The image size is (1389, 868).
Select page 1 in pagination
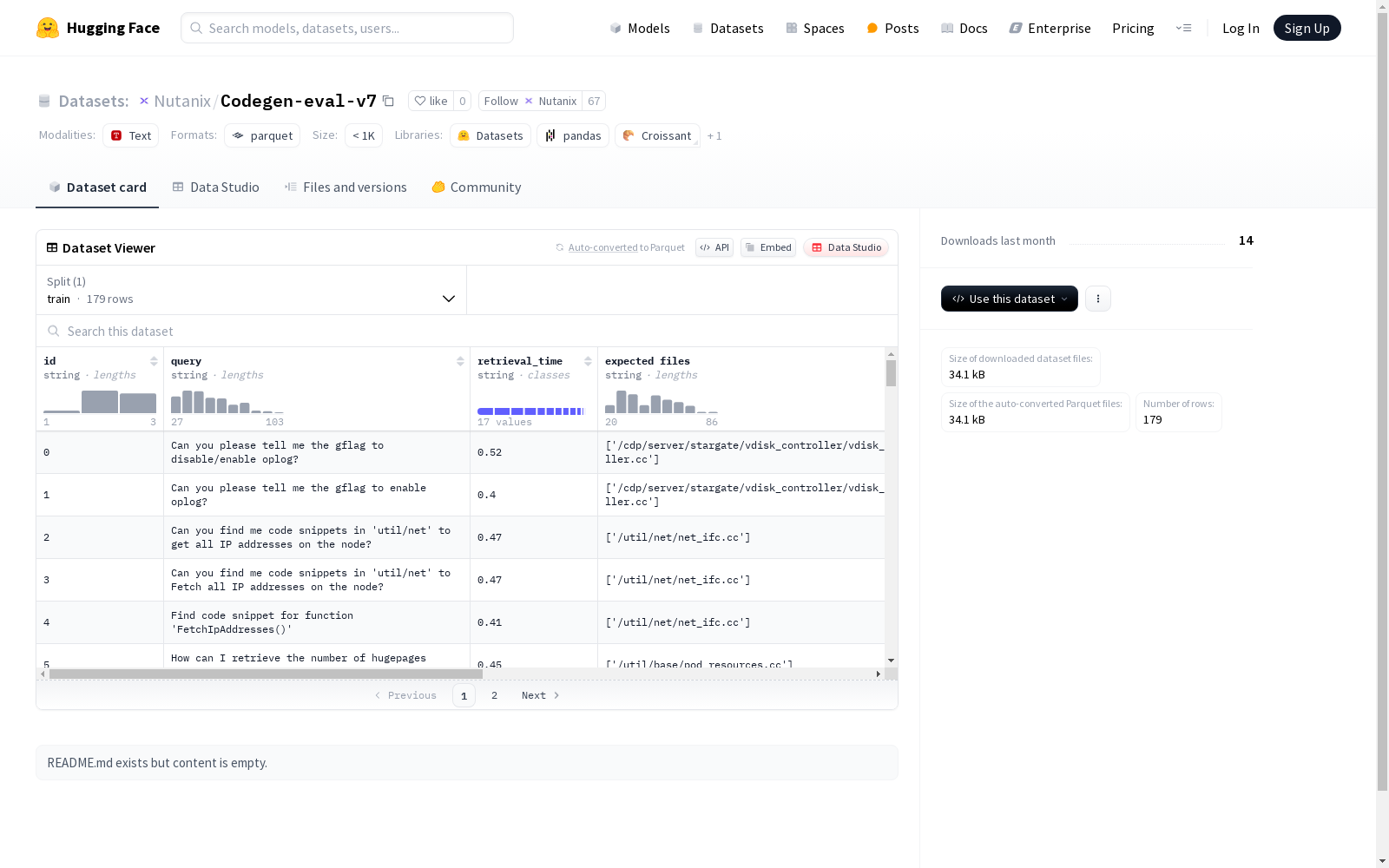(464, 695)
